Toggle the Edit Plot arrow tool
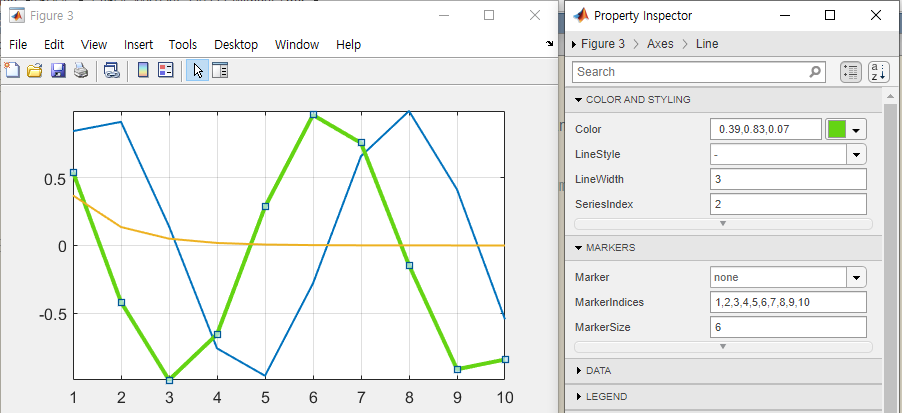 click(x=197, y=71)
